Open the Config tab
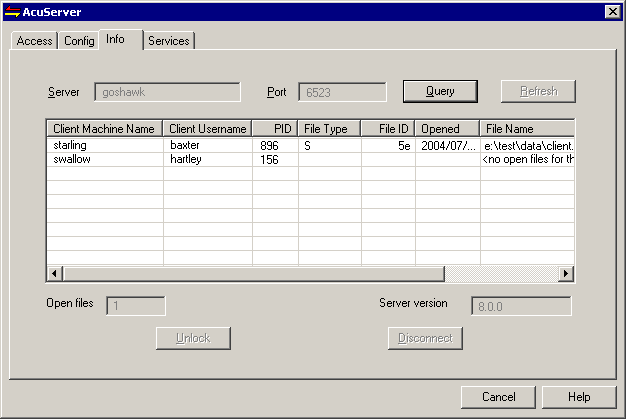The height and width of the screenshot is (419, 626). [x=79, y=41]
